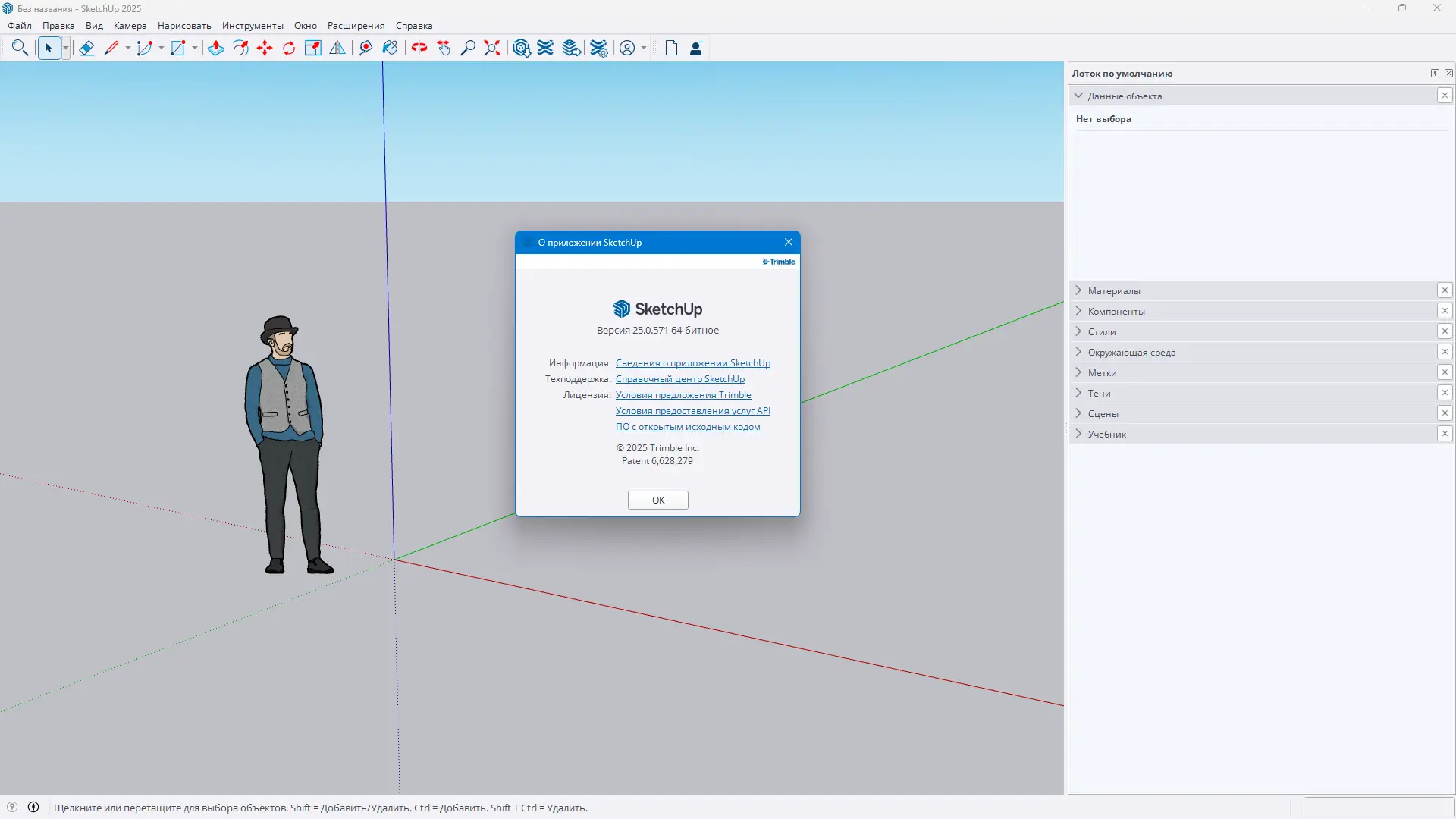Close the Тени panel with X
Viewport: 1456px width, 819px height.
click(1445, 393)
